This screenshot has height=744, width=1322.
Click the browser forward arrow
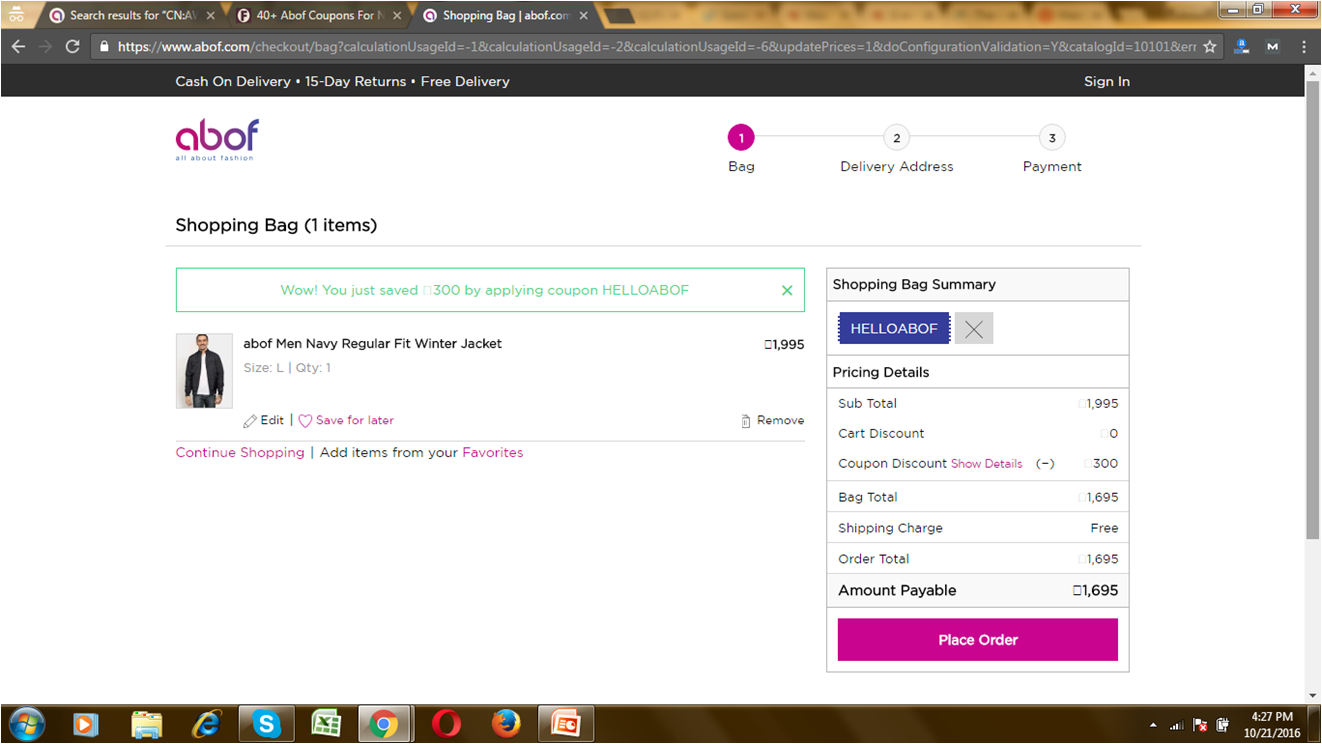(x=45, y=47)
